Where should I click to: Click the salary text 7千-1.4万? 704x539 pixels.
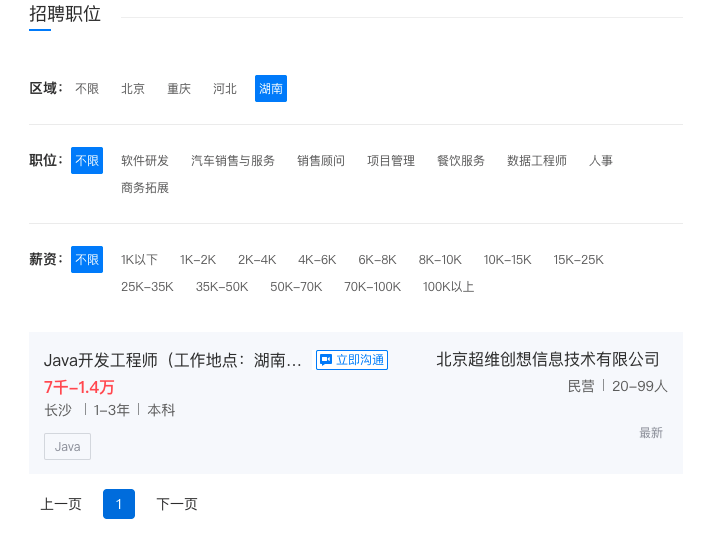79,387
